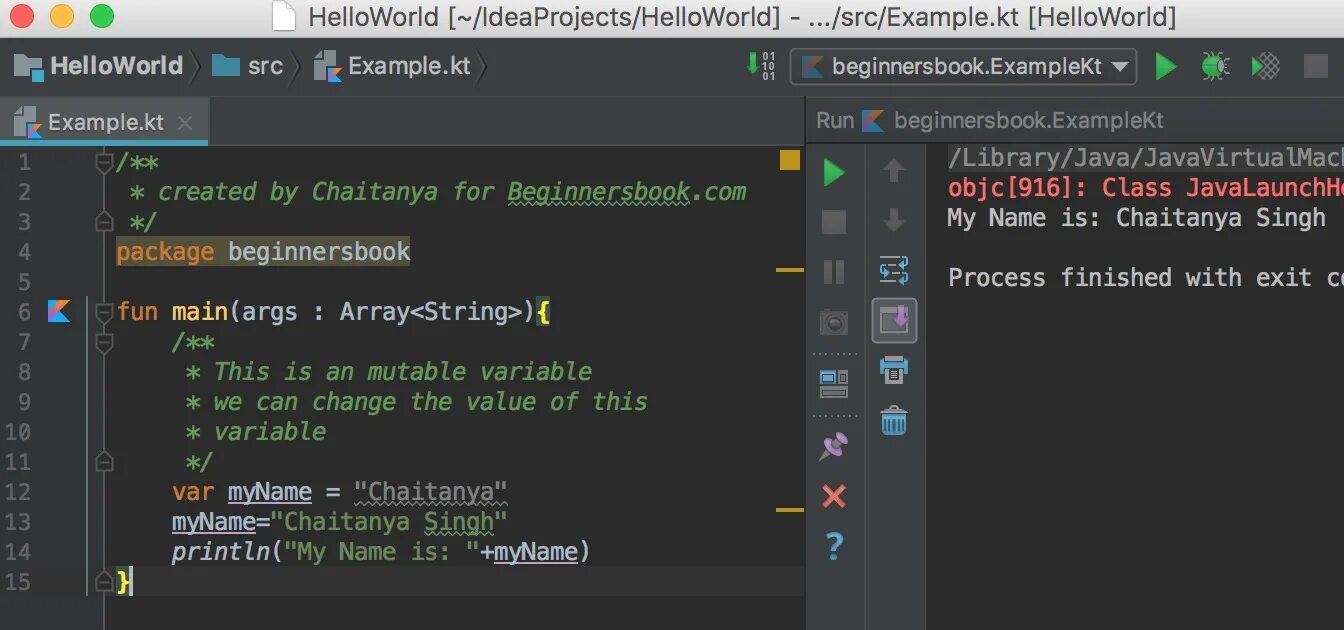Image resolution: width=1344 pixels, height=630 pixels.
Task: Click the 'Process finished with exit' console line
Action: [1145, 278]
